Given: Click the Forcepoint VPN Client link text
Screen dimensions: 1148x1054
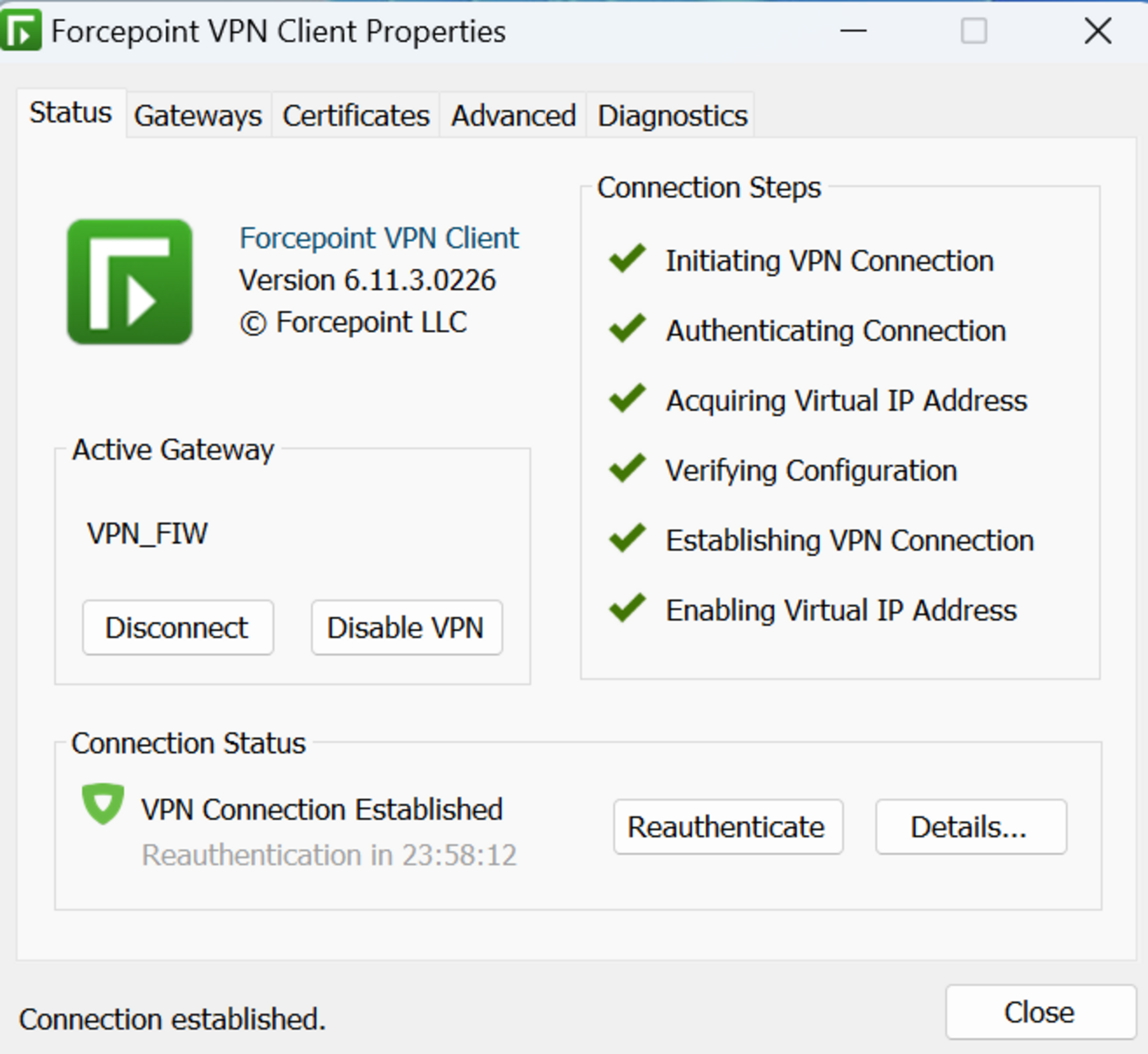Looking at the screenshot, I should coord(379,238).
